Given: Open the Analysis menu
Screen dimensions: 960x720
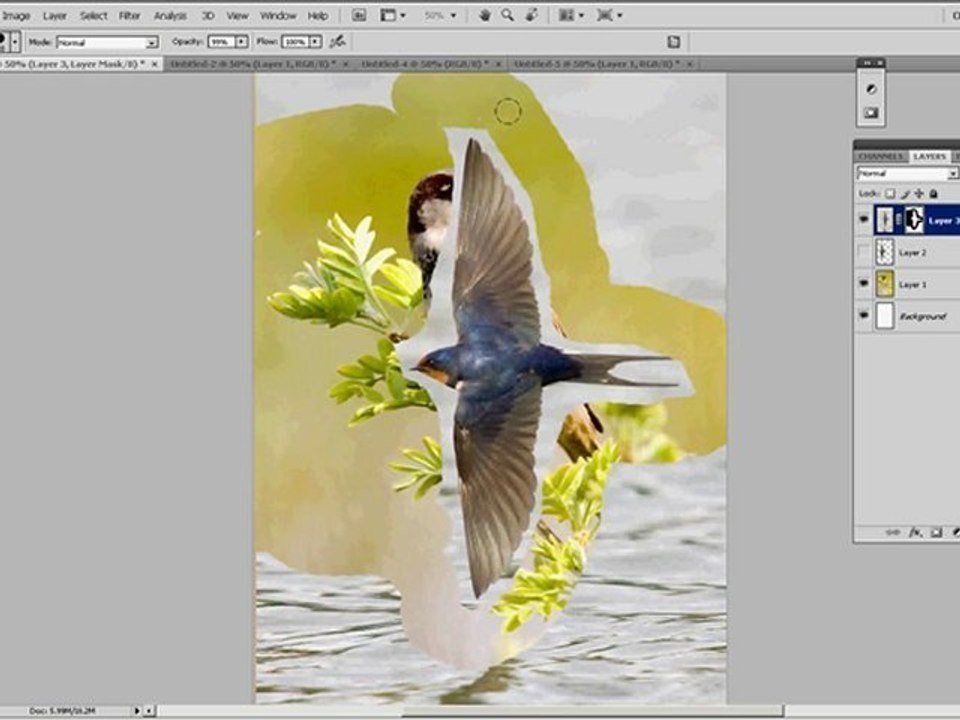Looking at the screenshot, I should click(x=170, y=15).
